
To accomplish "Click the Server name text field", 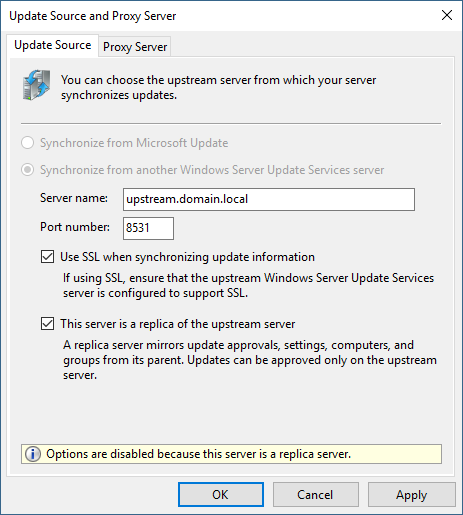I will [x=269, y=199].
